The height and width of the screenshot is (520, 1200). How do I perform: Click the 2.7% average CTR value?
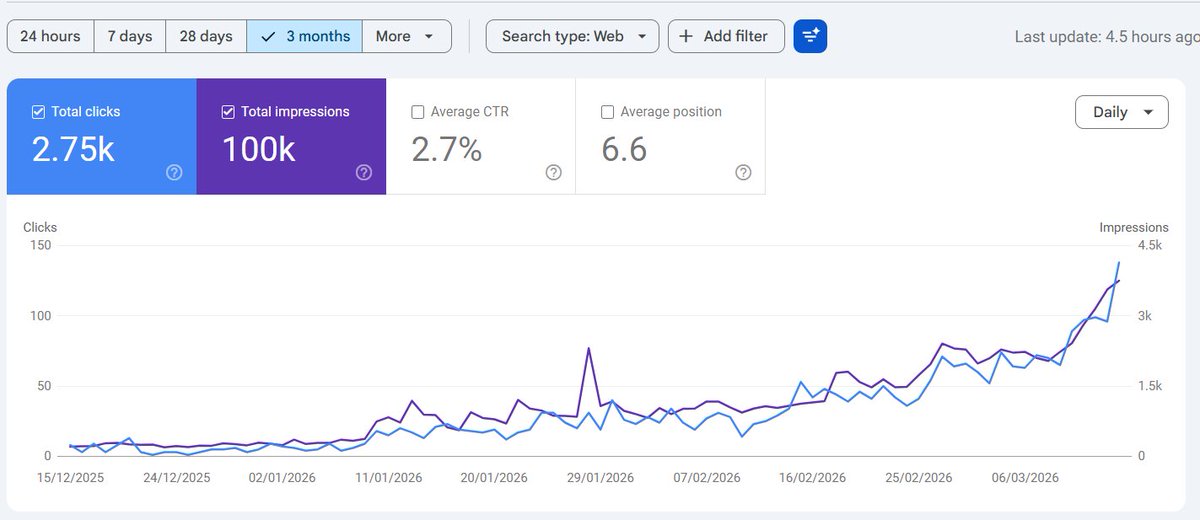[x=447, y=150]
